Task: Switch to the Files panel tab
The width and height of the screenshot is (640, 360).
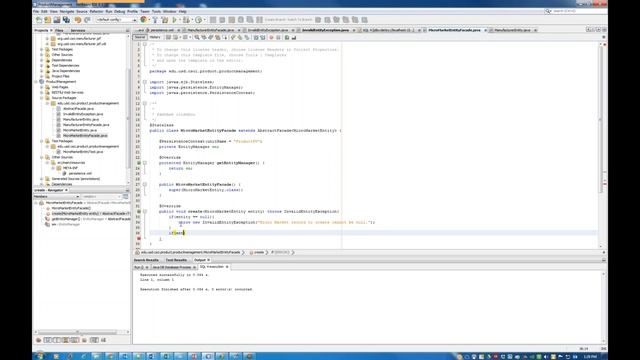Action: [x=59, y=31]
